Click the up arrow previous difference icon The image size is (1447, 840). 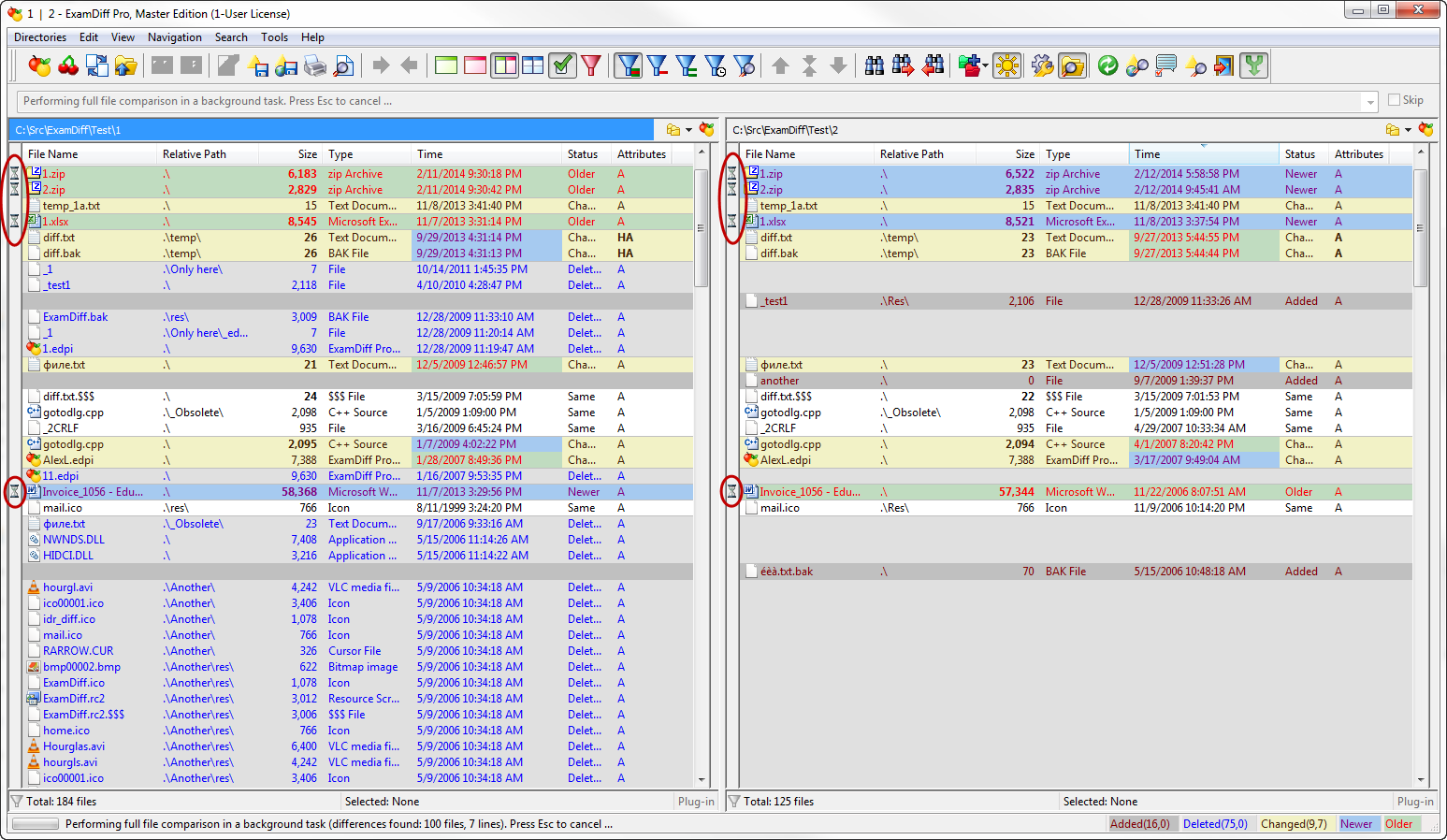click(x=781, y=65)
